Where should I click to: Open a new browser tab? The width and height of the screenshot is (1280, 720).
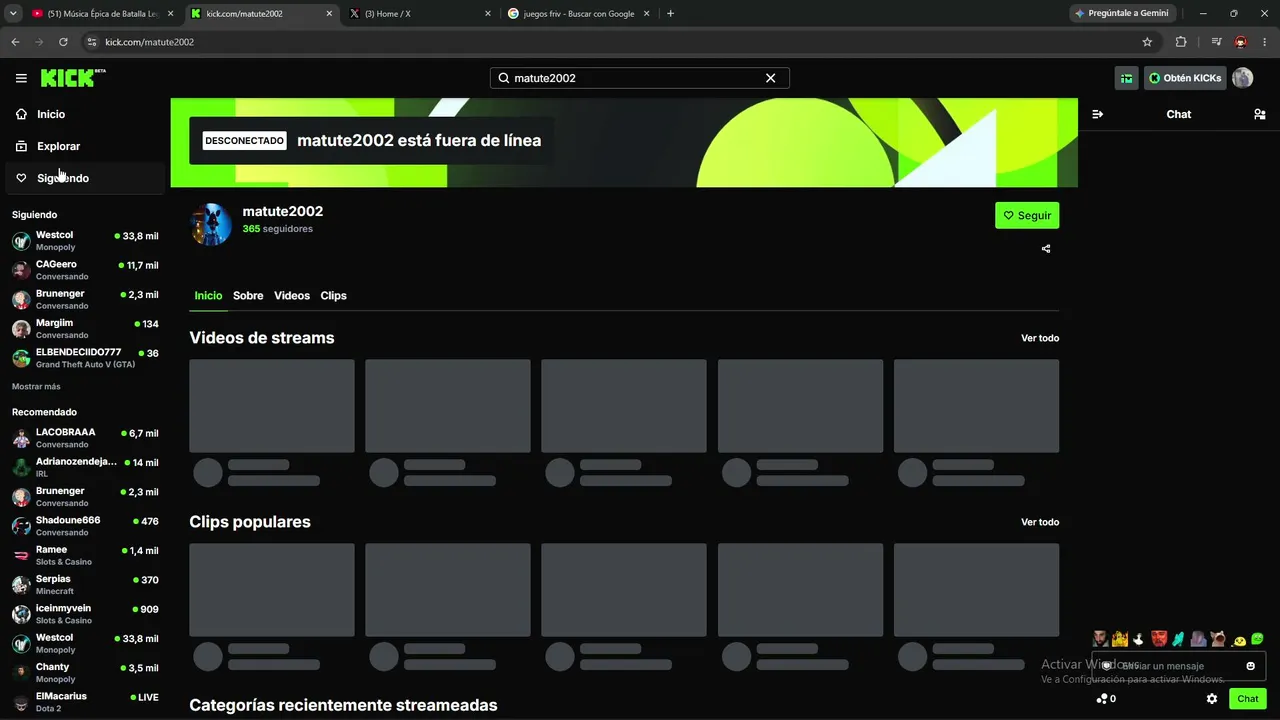(670, 14)
